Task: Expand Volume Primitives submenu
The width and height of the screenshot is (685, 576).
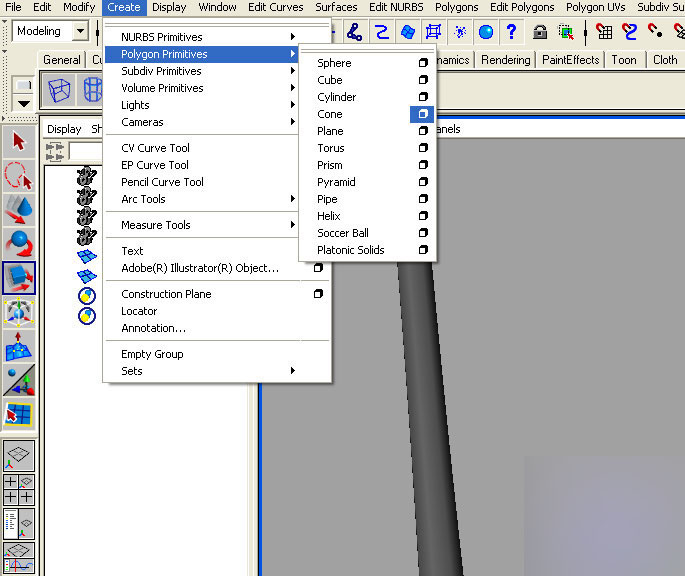Action: coord(201,88)
